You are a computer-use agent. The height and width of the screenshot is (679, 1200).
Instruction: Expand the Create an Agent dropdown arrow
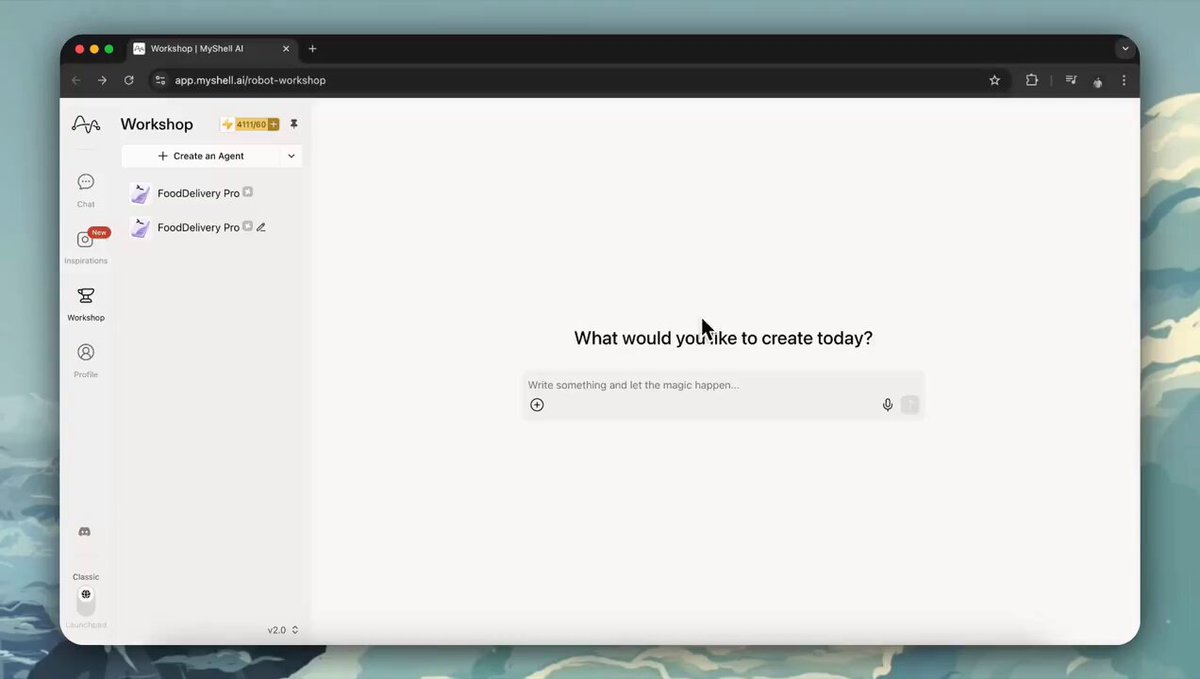click(291, 156)
